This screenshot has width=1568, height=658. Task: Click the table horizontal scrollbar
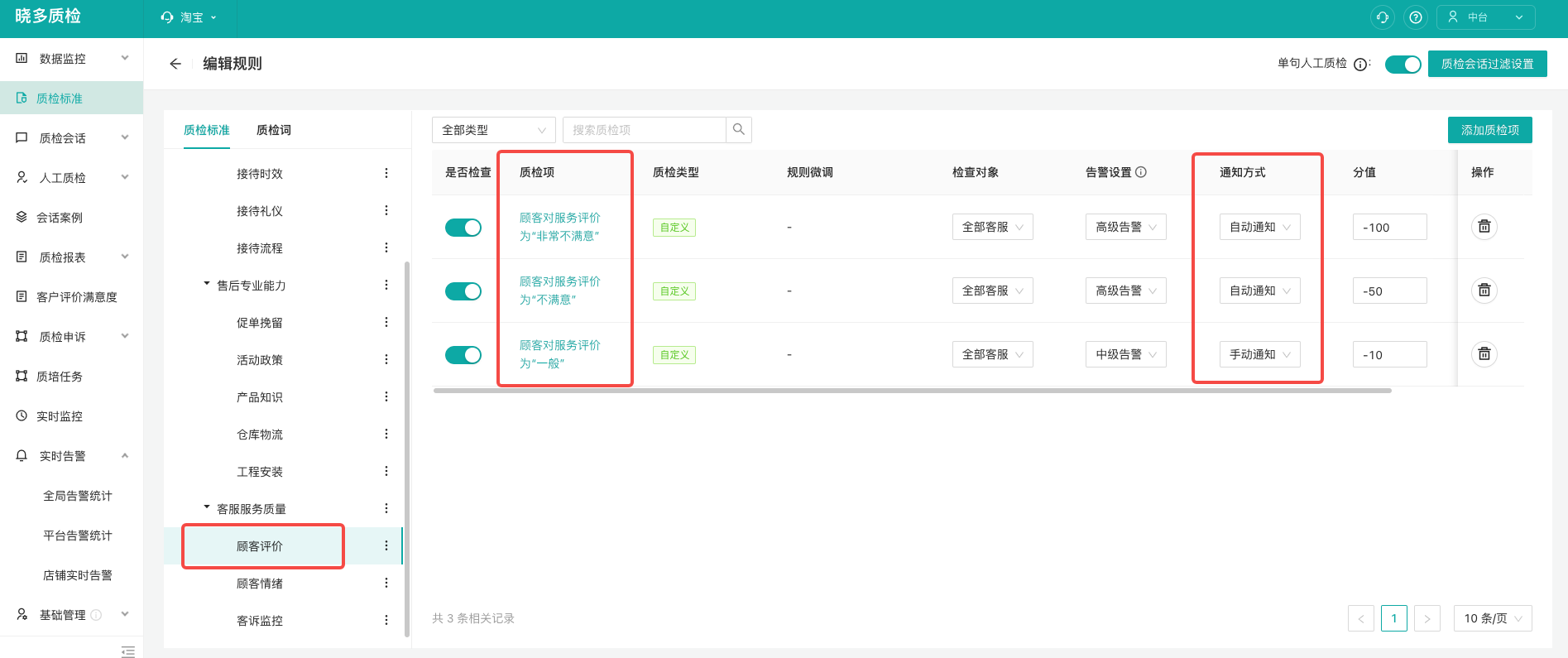point(912,391)
